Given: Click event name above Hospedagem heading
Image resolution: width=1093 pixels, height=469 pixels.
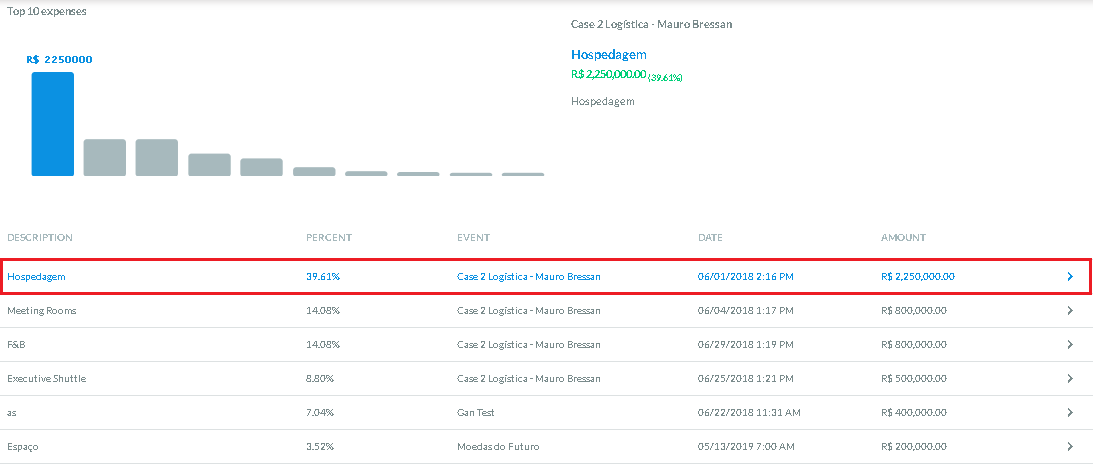Looking at the screenshot, I should point(651,24).
